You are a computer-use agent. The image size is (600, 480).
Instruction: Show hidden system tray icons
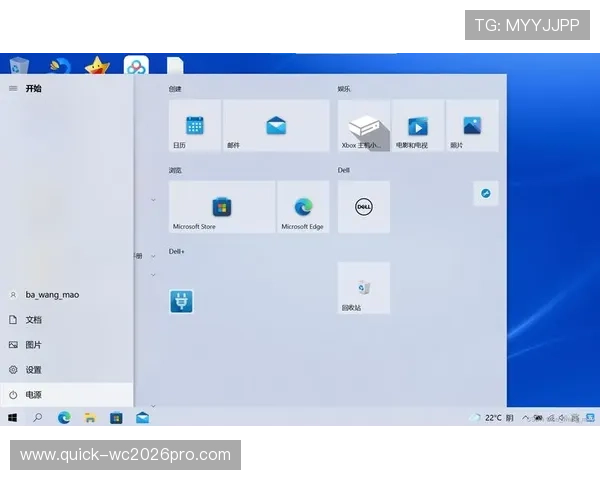click(526, 418)
